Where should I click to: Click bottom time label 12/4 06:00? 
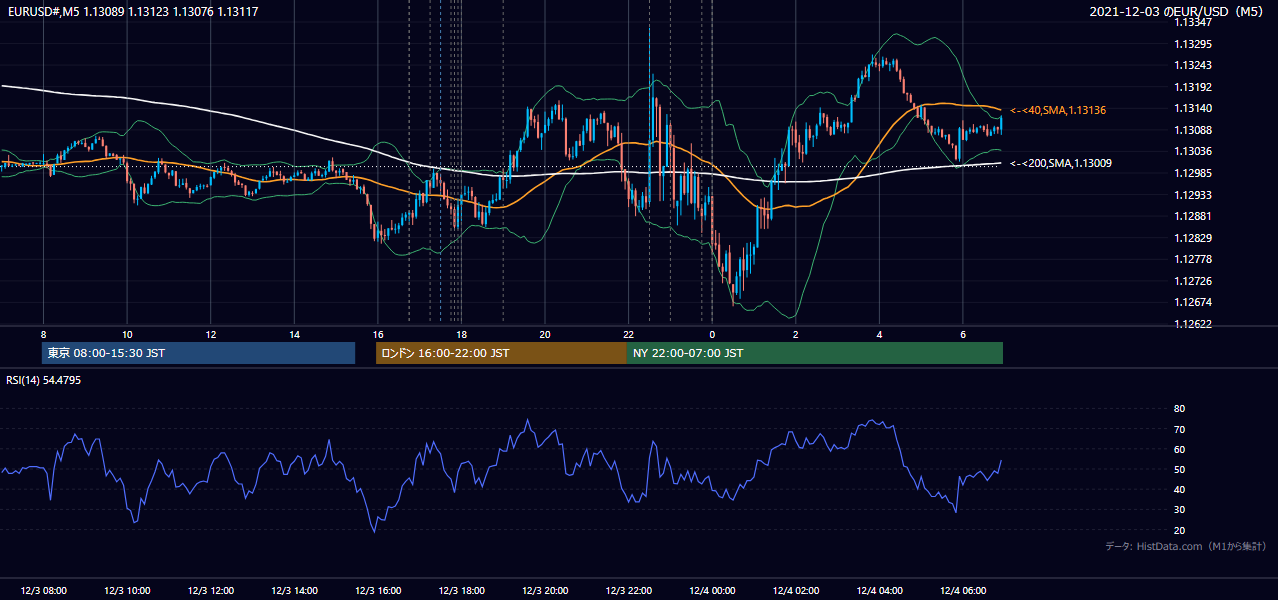[962, 591]
